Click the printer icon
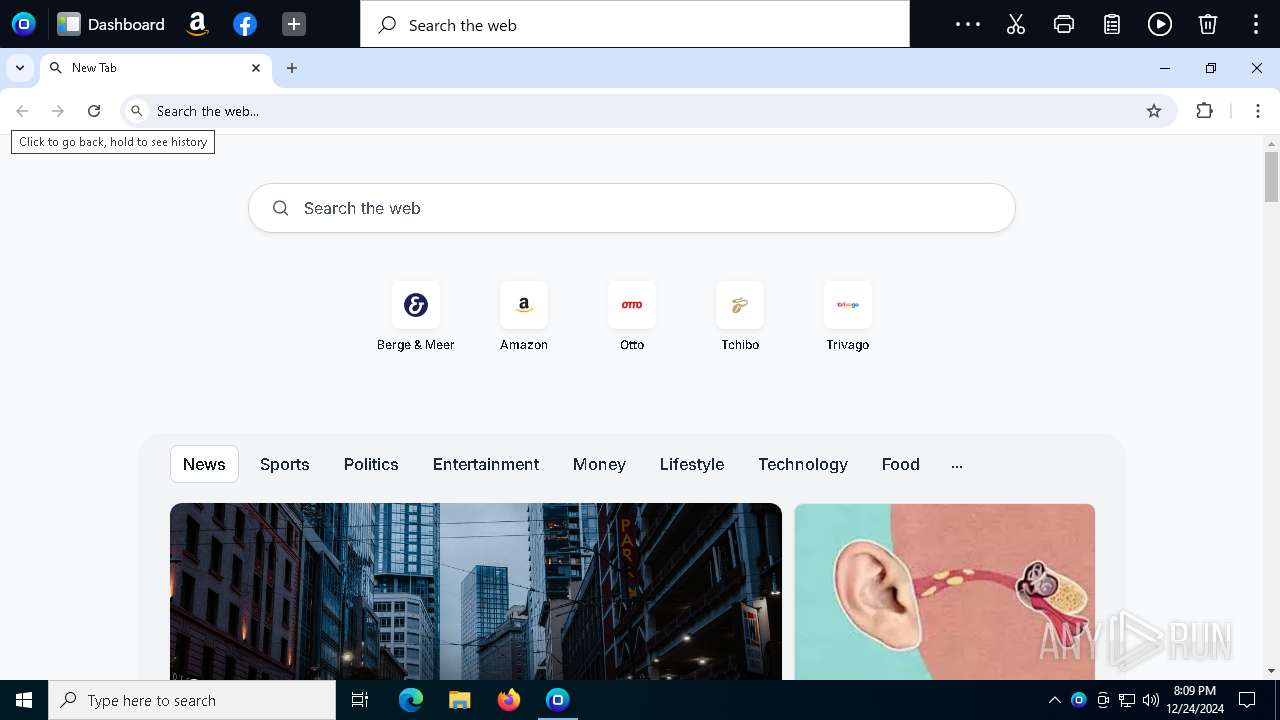This screenshot has width=1280, height=720. [x=1064, y=24]
